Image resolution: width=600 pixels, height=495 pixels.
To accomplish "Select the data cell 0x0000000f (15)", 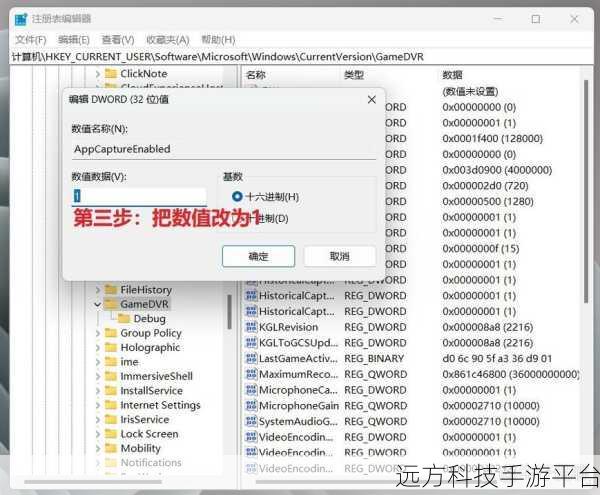I will 481,248.
